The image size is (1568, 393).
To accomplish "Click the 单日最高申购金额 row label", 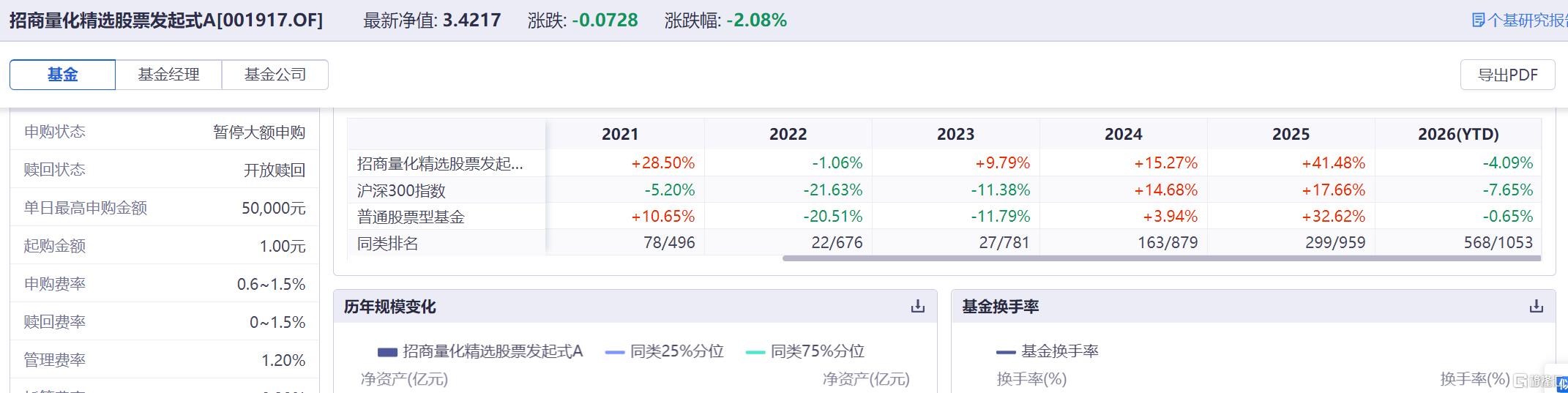I will pos(86,208).
